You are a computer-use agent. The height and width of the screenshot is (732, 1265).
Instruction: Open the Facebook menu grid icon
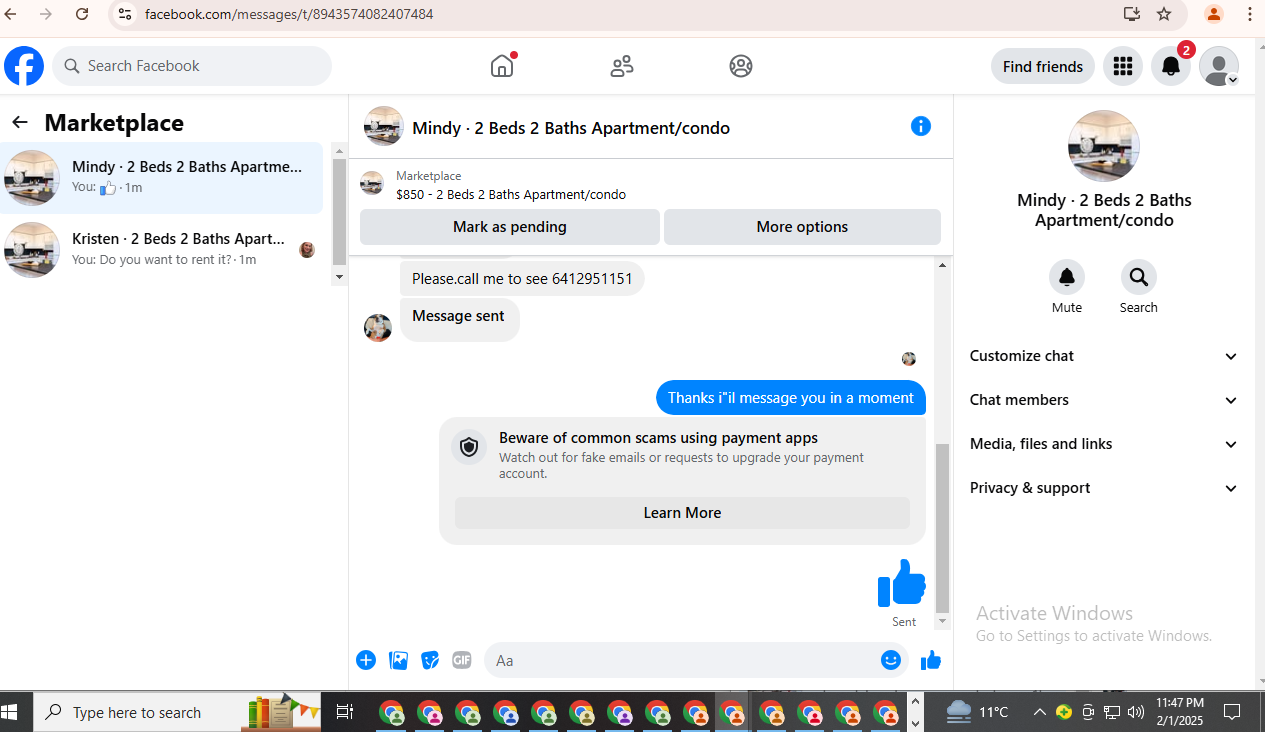1123,66
